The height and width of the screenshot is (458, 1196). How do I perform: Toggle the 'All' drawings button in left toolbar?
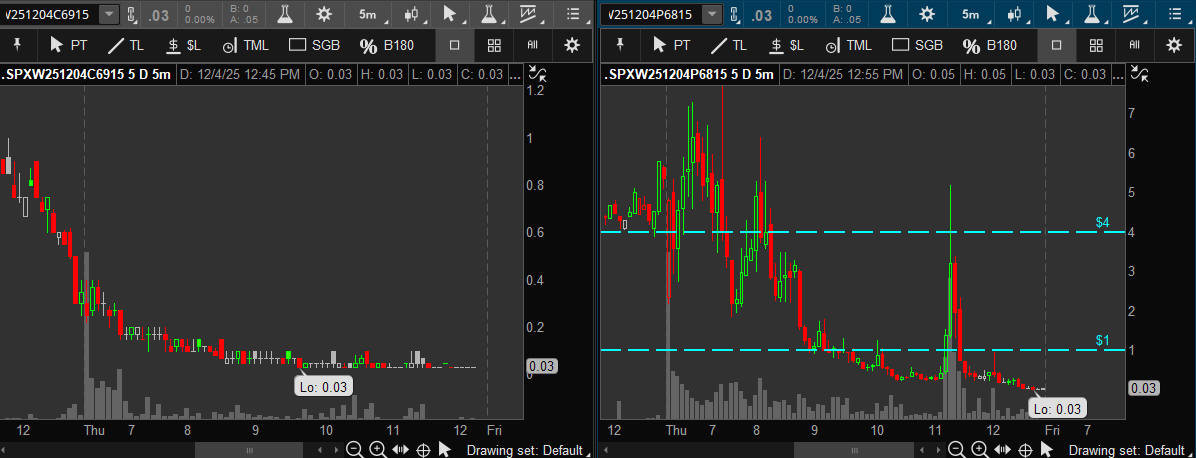(x=532, y=45)
